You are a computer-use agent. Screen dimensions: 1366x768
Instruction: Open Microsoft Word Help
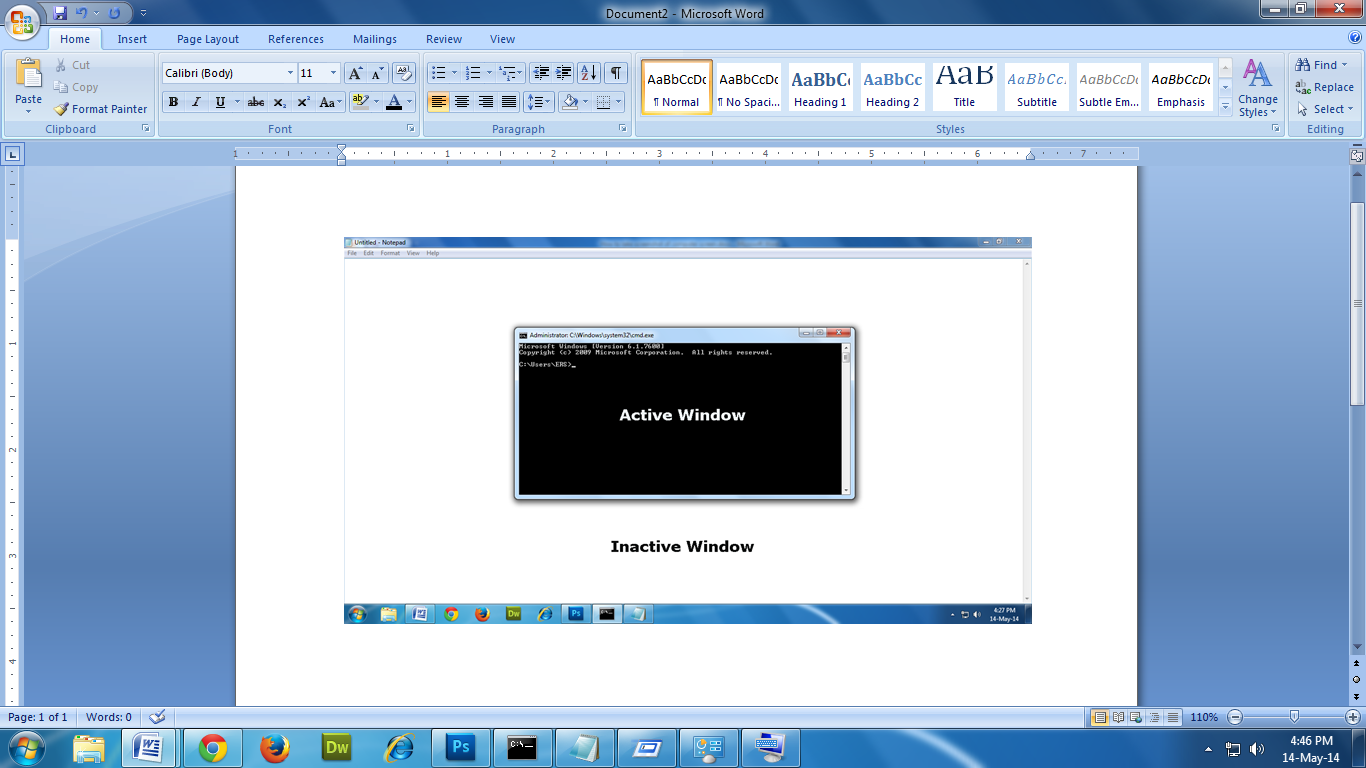point(1356,39)
